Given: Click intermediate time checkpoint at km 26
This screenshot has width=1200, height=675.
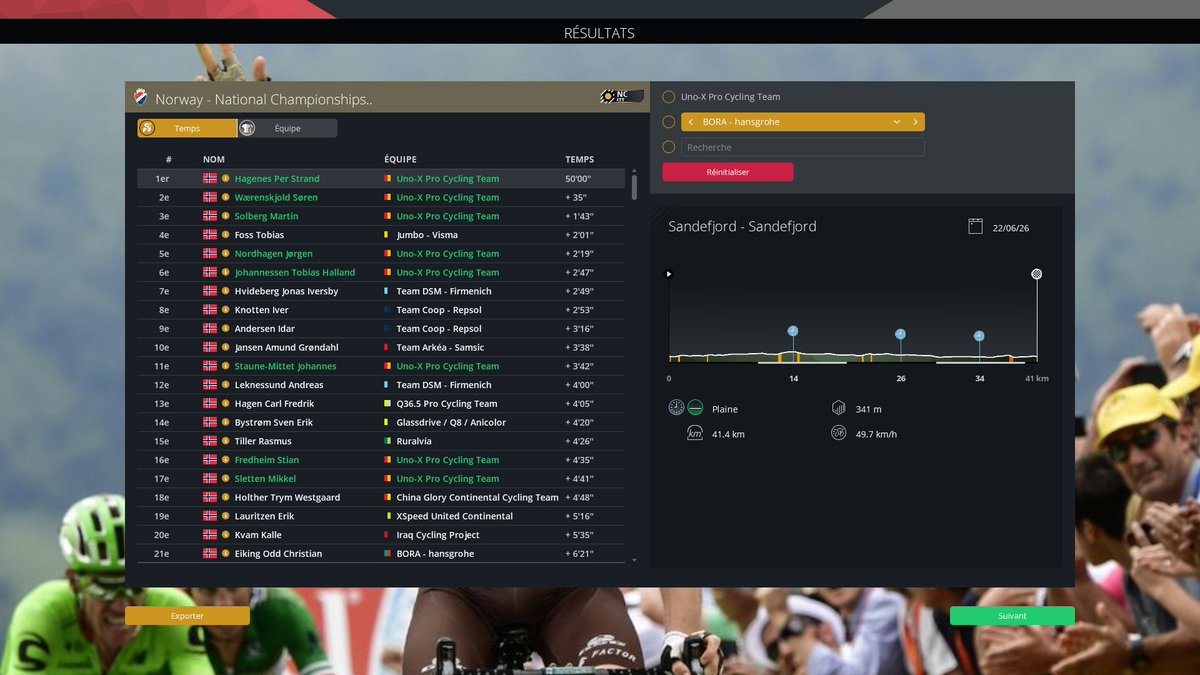Looking at the screenshot, I should click(x=900, y=334).
